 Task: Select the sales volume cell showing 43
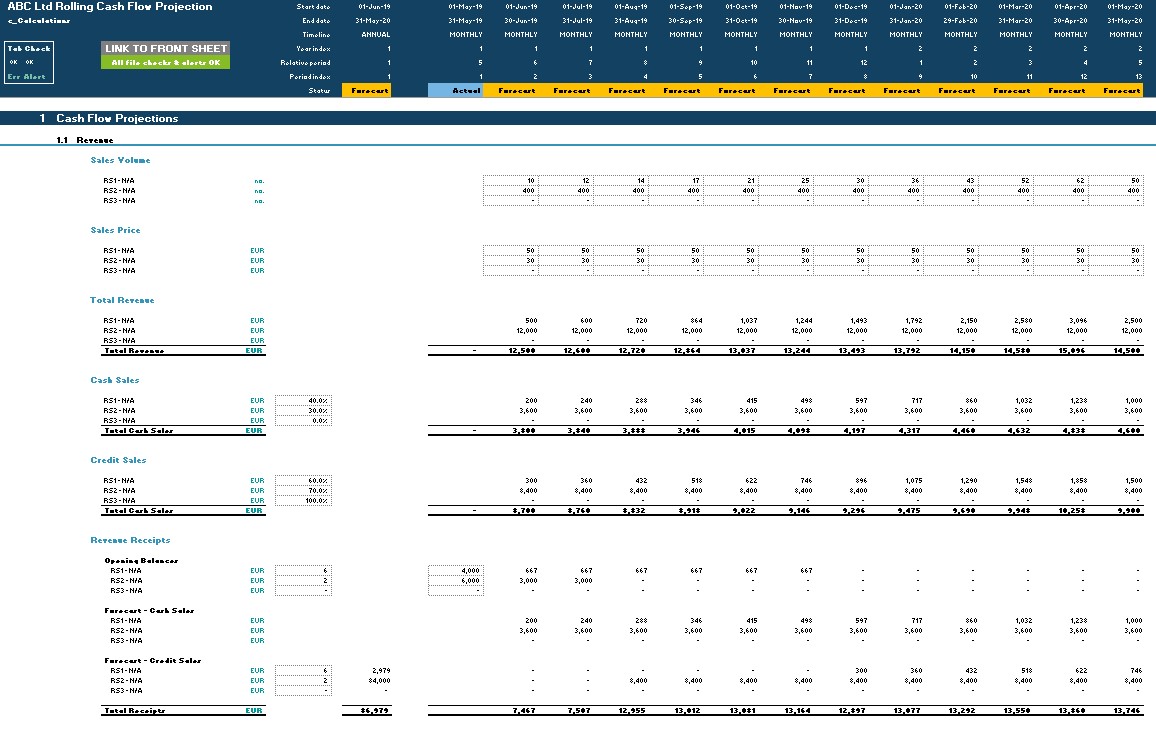click(x=953, y=181)
